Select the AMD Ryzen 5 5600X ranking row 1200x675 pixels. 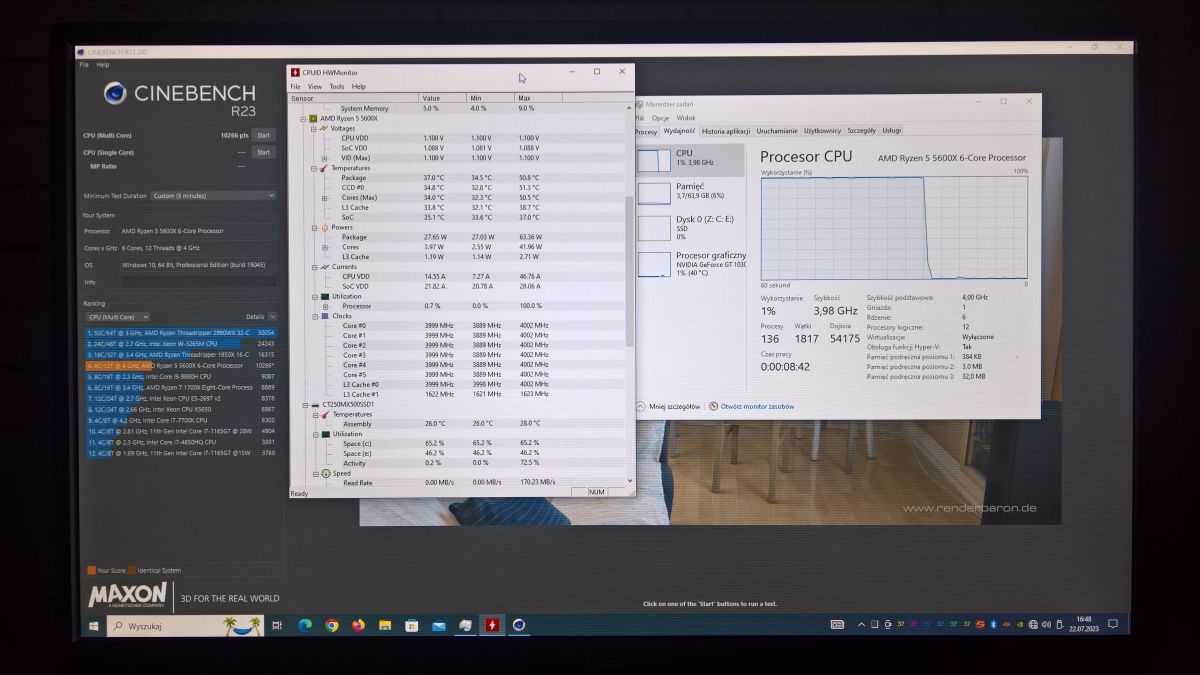coord(180,365)
